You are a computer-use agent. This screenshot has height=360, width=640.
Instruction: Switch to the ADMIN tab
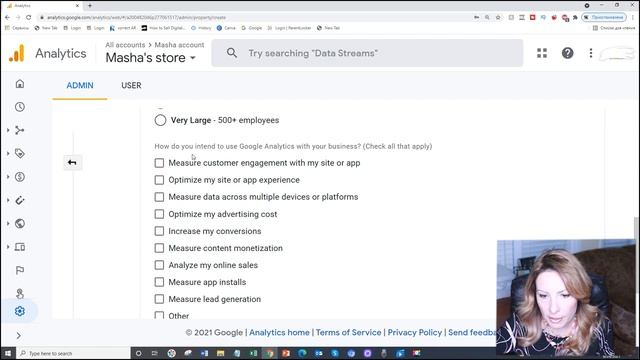coord(80,85)
